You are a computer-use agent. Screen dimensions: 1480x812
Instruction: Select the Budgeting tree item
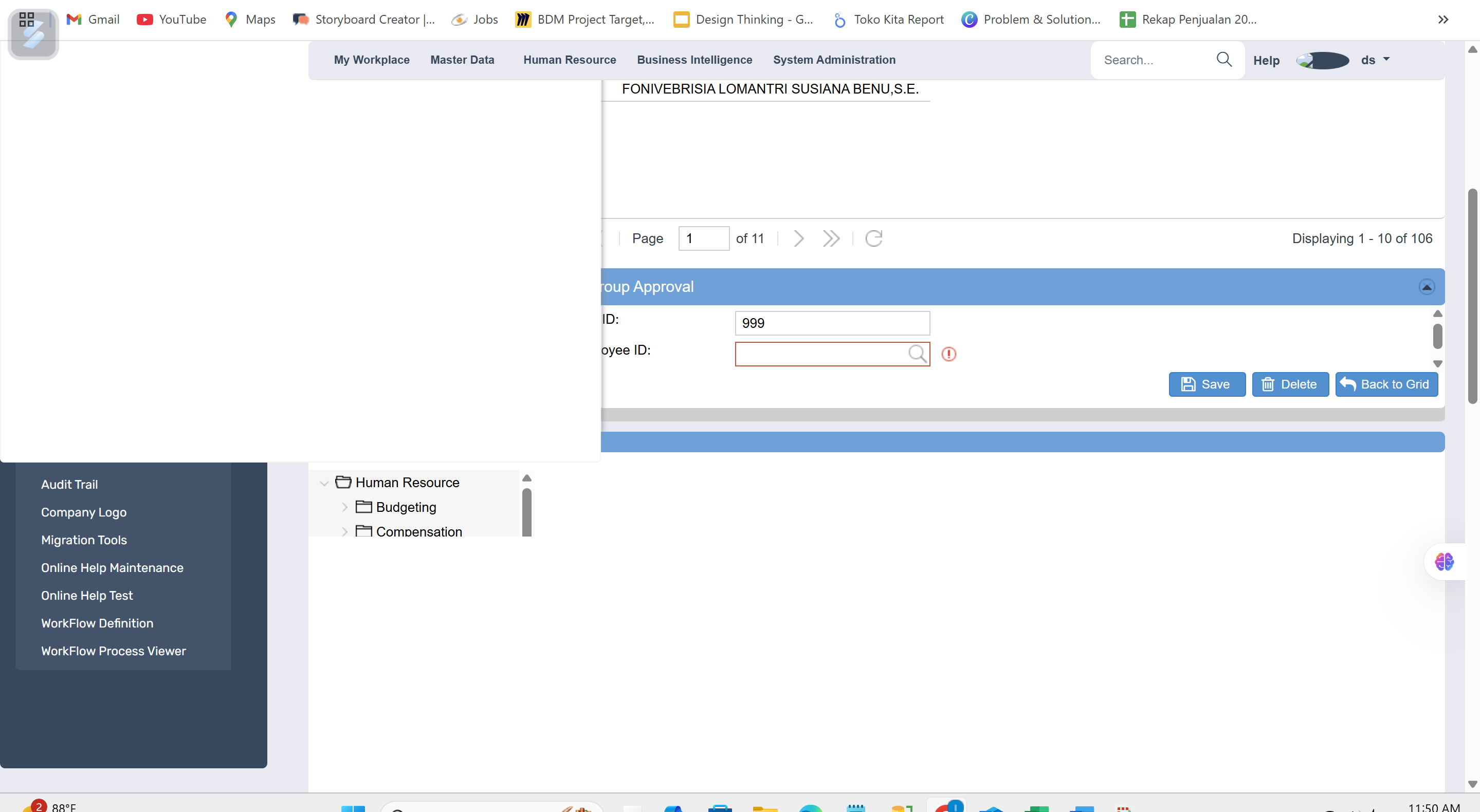(406, 507)
